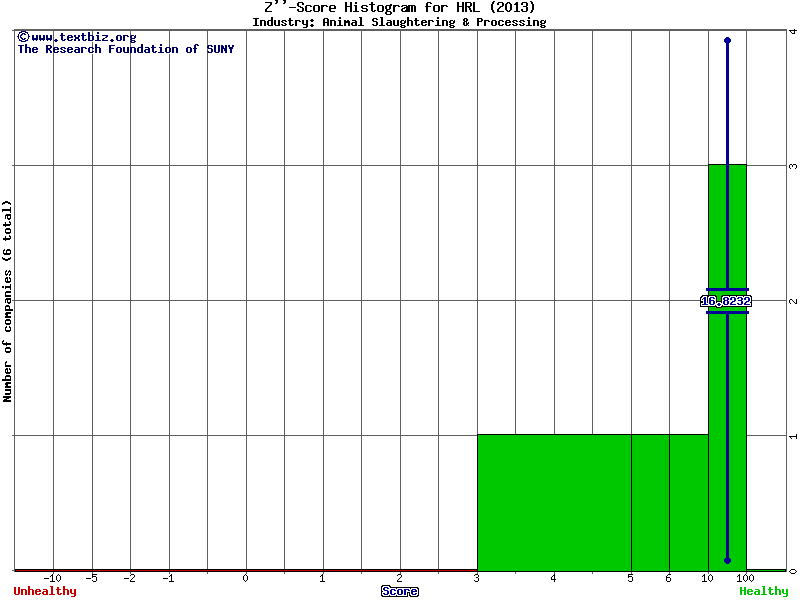Click the green bar between scores 6 and 10
Viewport: 800px width, 600px height.
[x=689, y=503]
